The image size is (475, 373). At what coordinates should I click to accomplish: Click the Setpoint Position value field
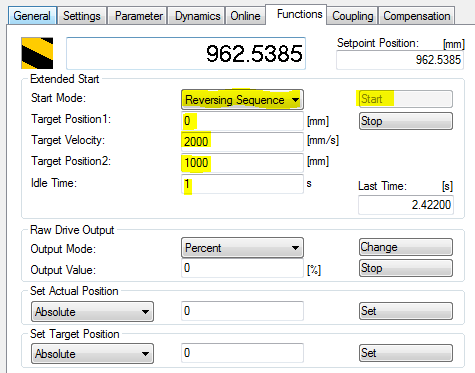(x=400, y=60)
